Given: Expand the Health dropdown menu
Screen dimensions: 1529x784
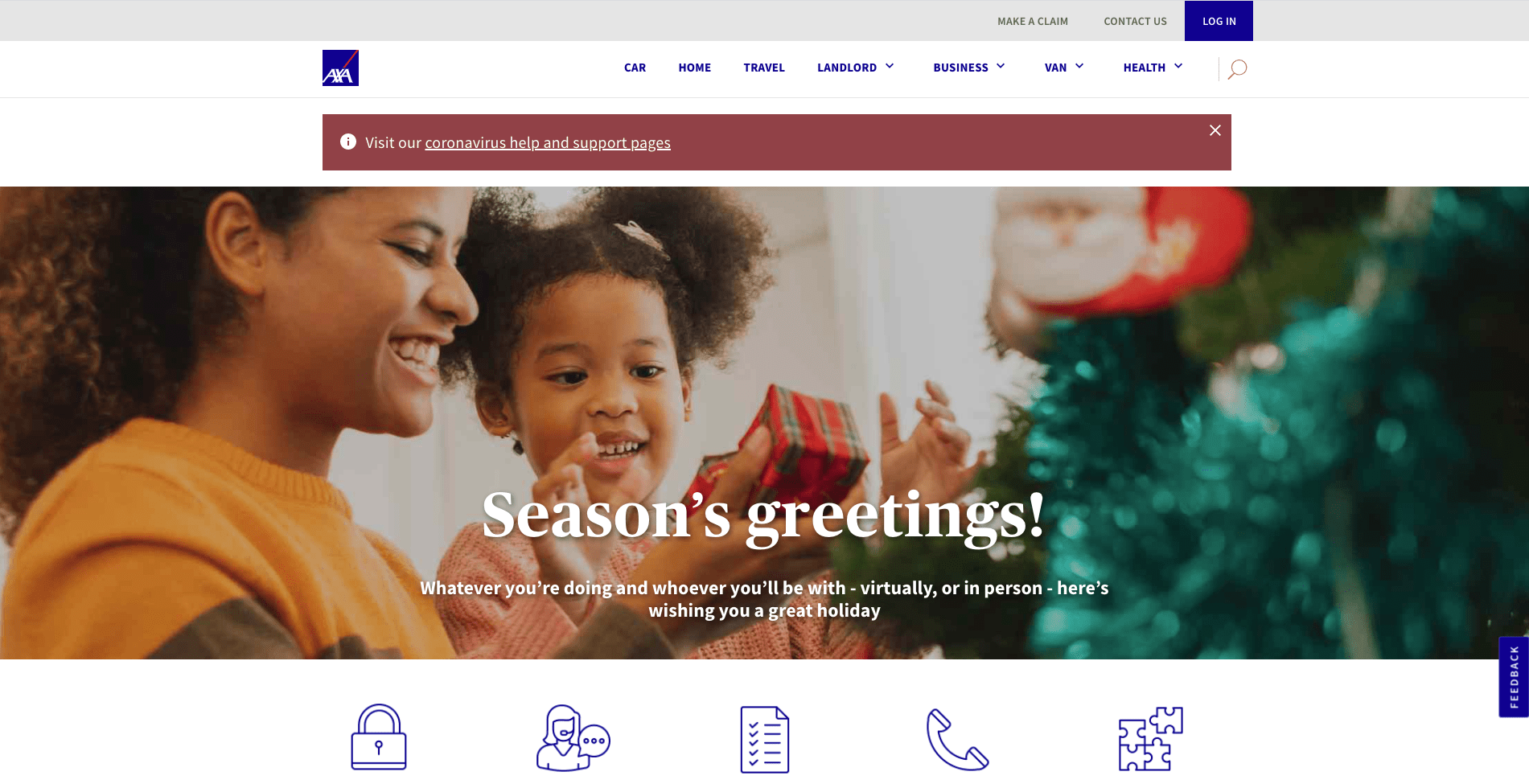Looking at the screenshot, I should coord(1153,68).
